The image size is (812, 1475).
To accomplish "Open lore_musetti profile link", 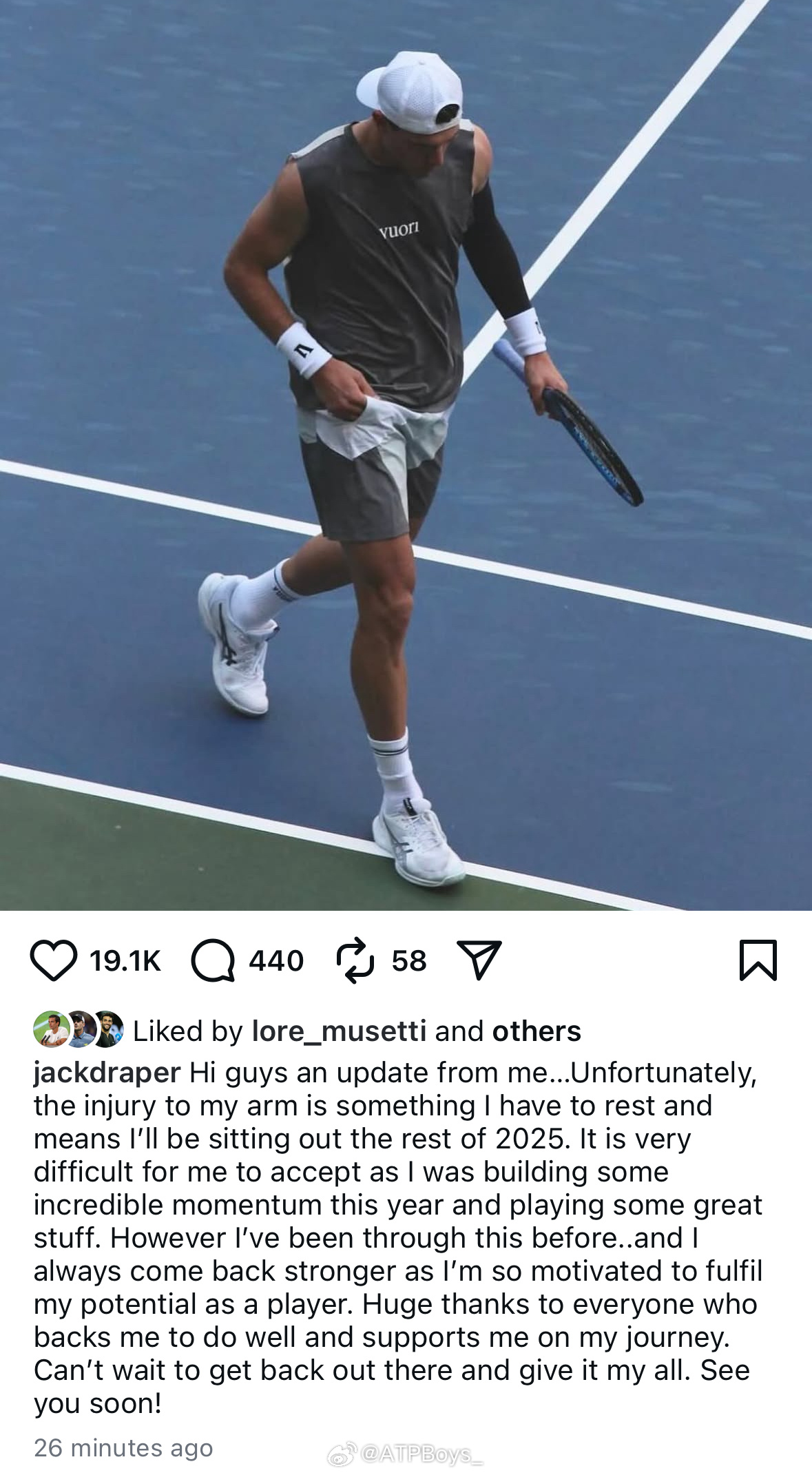I will pyautogui.click(x=339, y=1031).
